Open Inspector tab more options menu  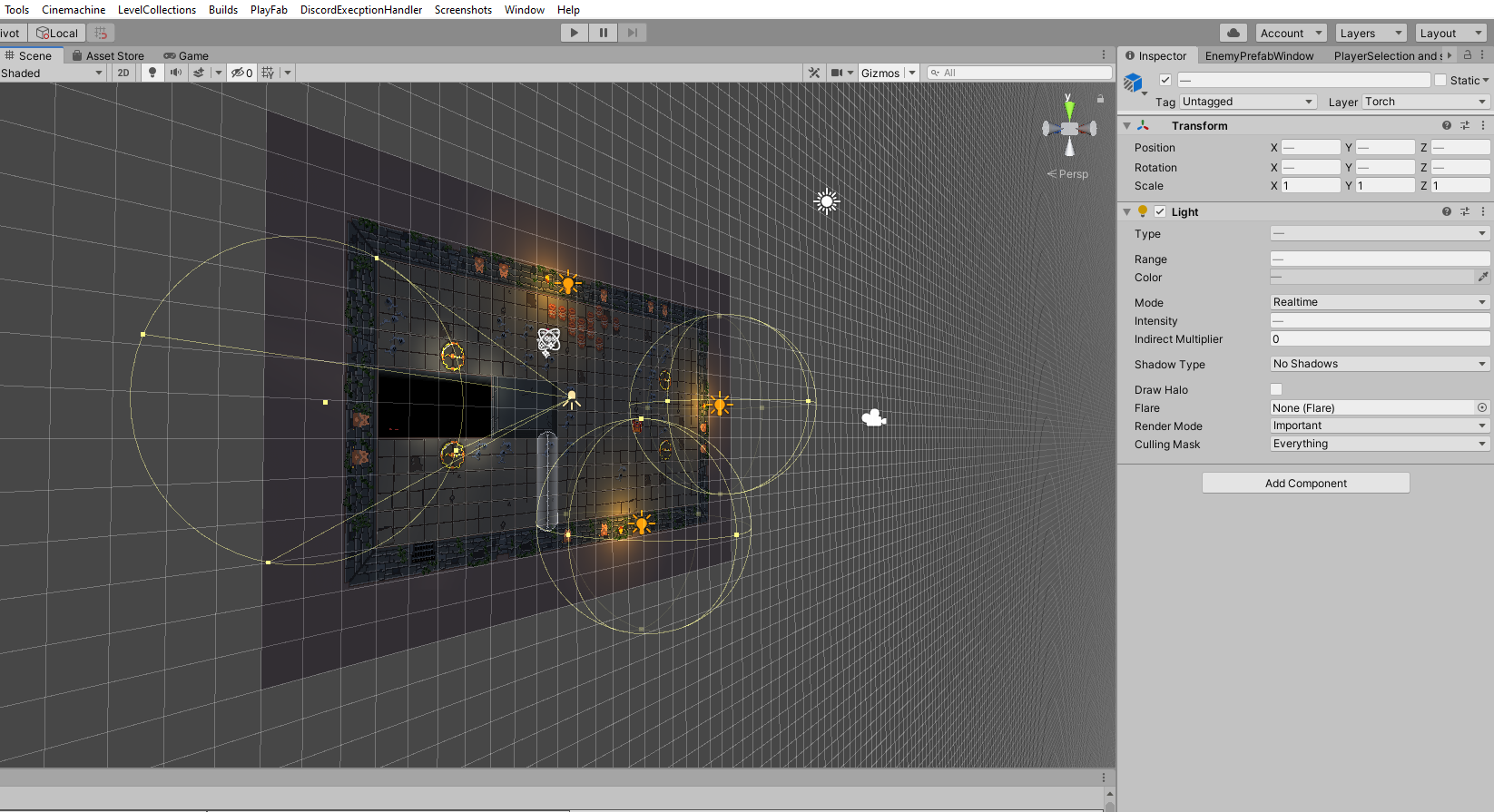[x=1482, y=54]
